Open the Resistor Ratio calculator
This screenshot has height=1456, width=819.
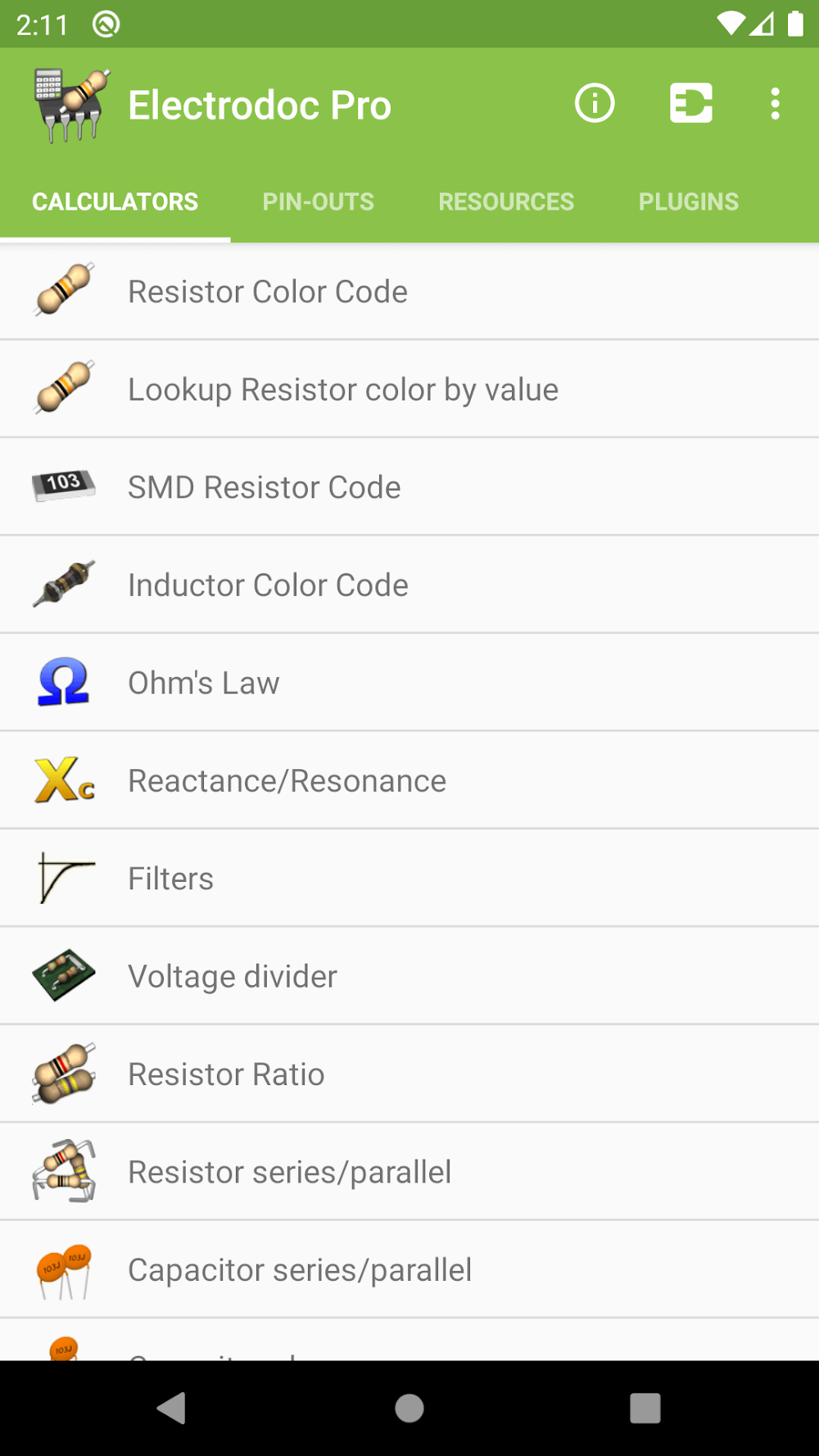click(226, 1074)
